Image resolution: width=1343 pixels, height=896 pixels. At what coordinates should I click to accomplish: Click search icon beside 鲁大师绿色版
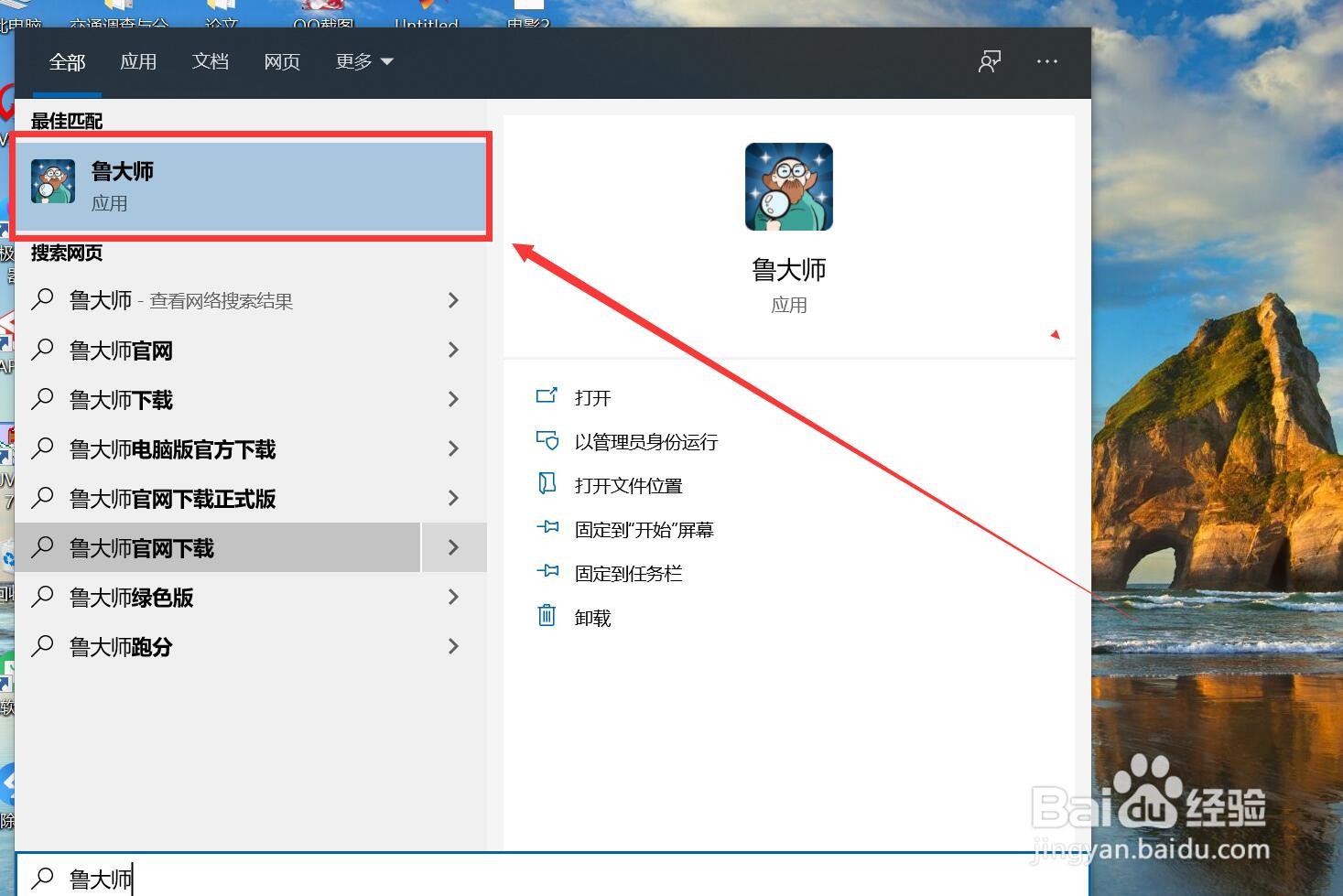[42, 596]
